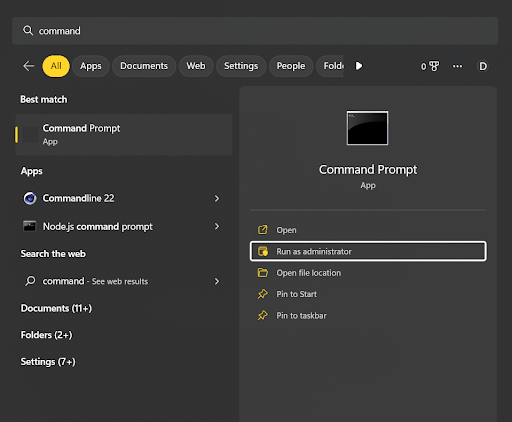512x422 pixels.
Task: Click the large Command Prompt thumbnail
Action: [x=367, y=128]
